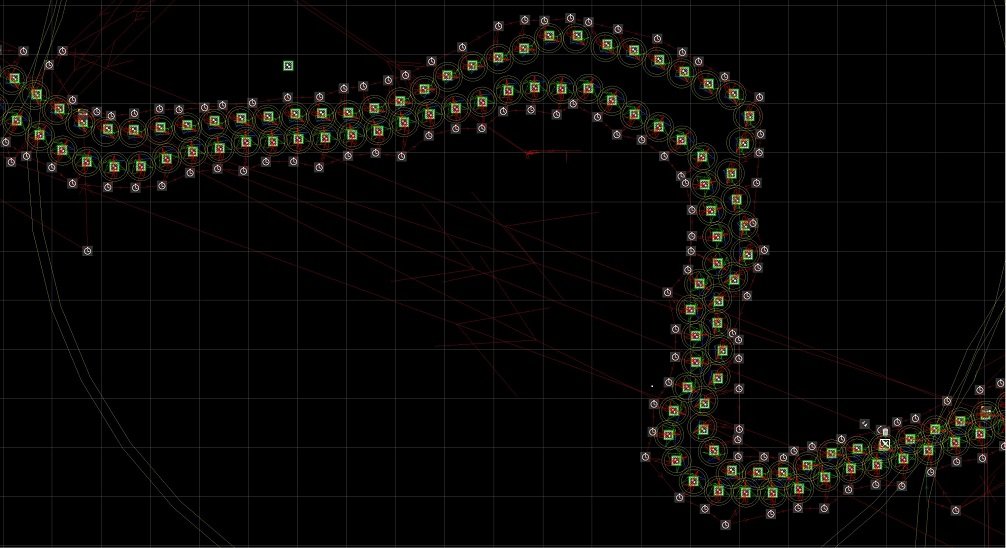The image size is (1006, 548).
Task: Select the lone green node away from the track
Action: 288,66
